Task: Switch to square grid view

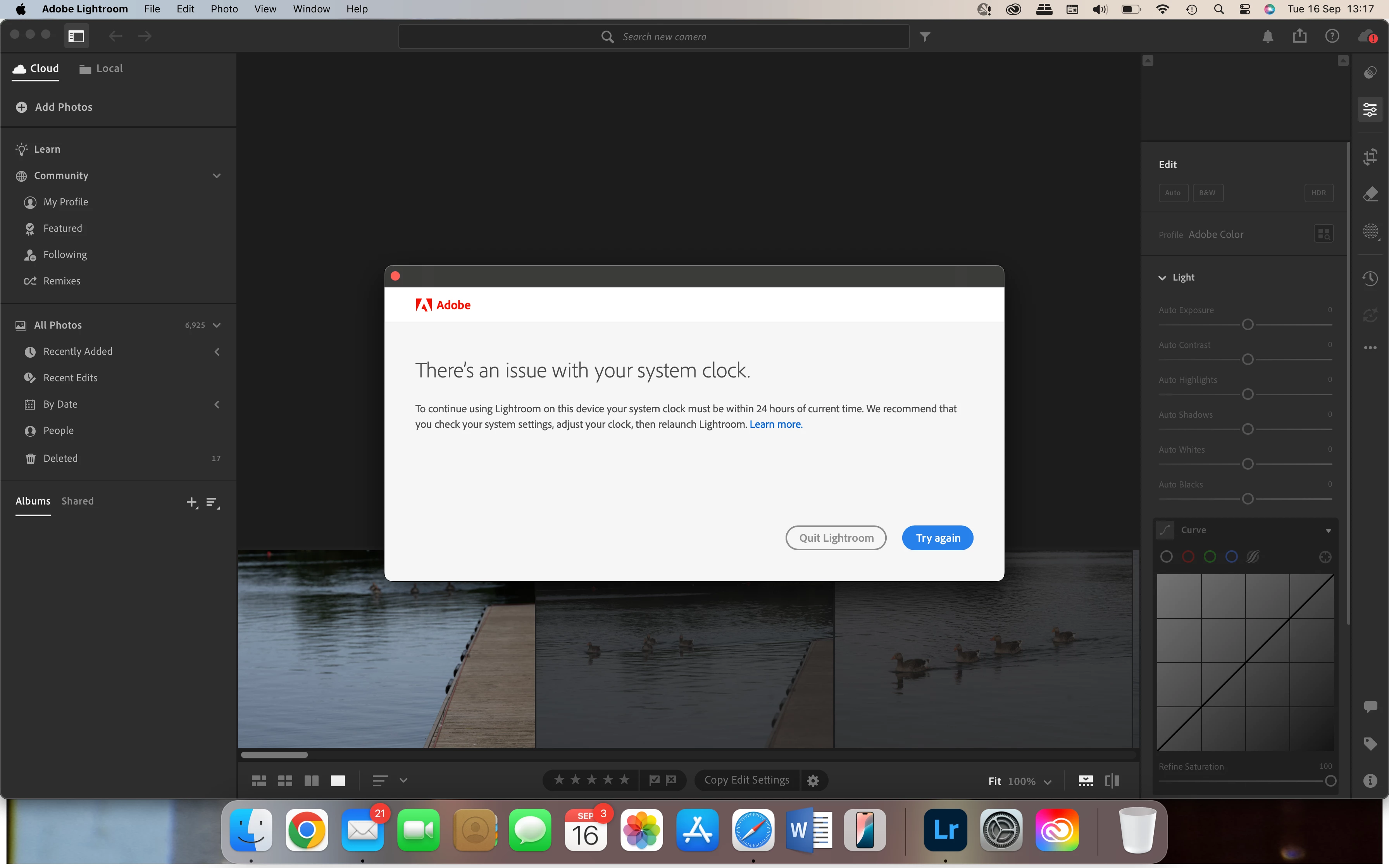Action: (x=285, y=781)
